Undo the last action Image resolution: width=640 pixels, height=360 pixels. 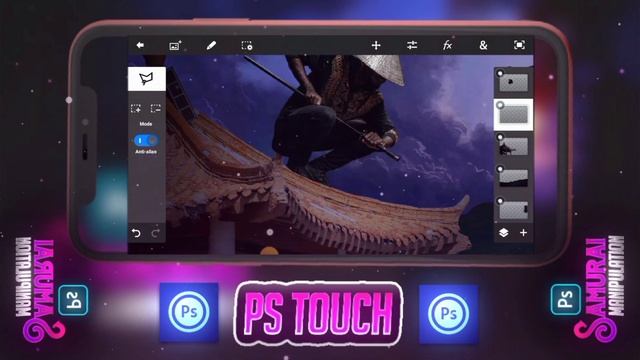(x=136, y=233)
